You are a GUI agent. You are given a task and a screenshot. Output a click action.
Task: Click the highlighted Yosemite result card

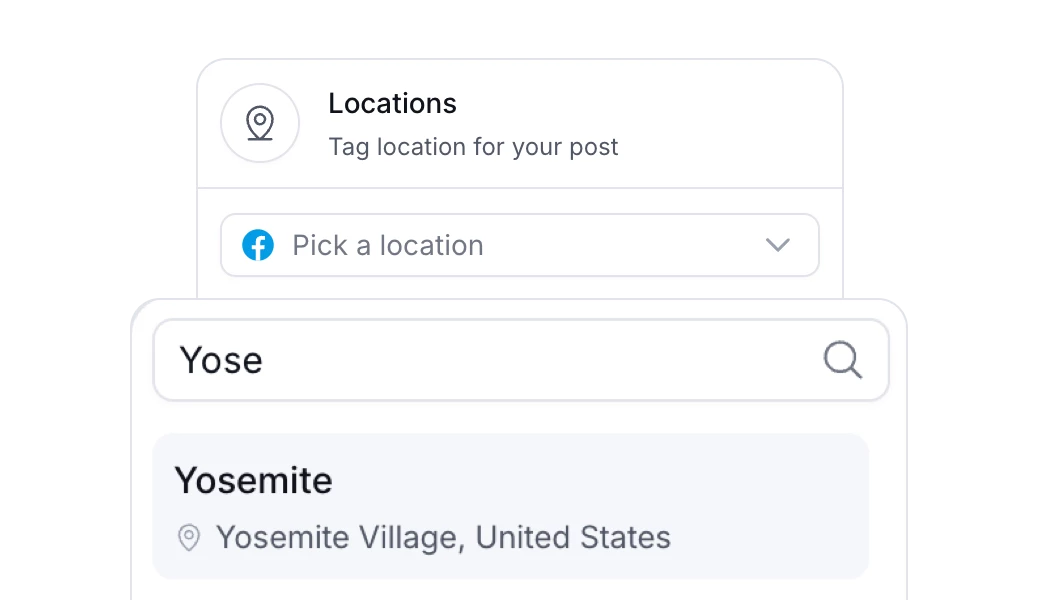[x=511, y=506]
